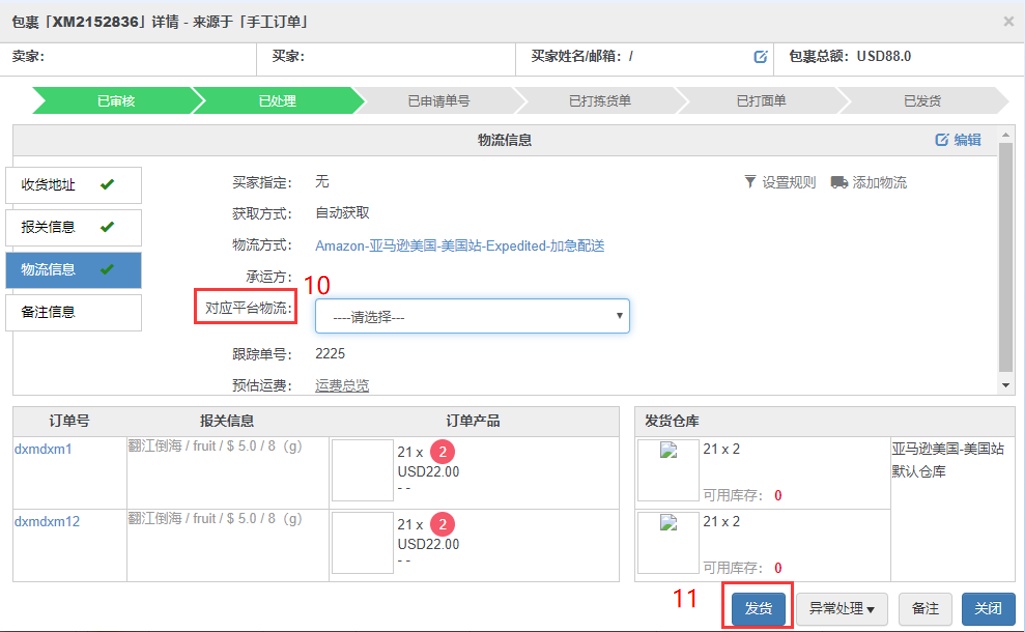Click the 已申请单号 progress step
Image resolution: width=1025 pixels, height=632 pixels.
point(438,101)
